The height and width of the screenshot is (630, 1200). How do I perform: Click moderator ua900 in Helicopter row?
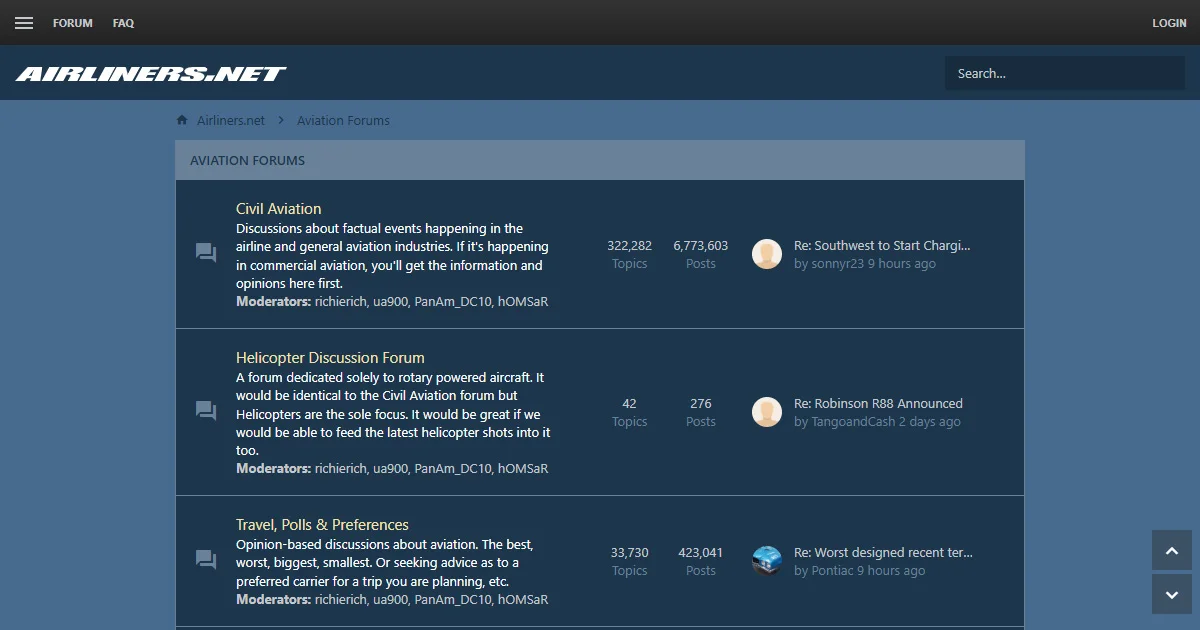point(391,468)
